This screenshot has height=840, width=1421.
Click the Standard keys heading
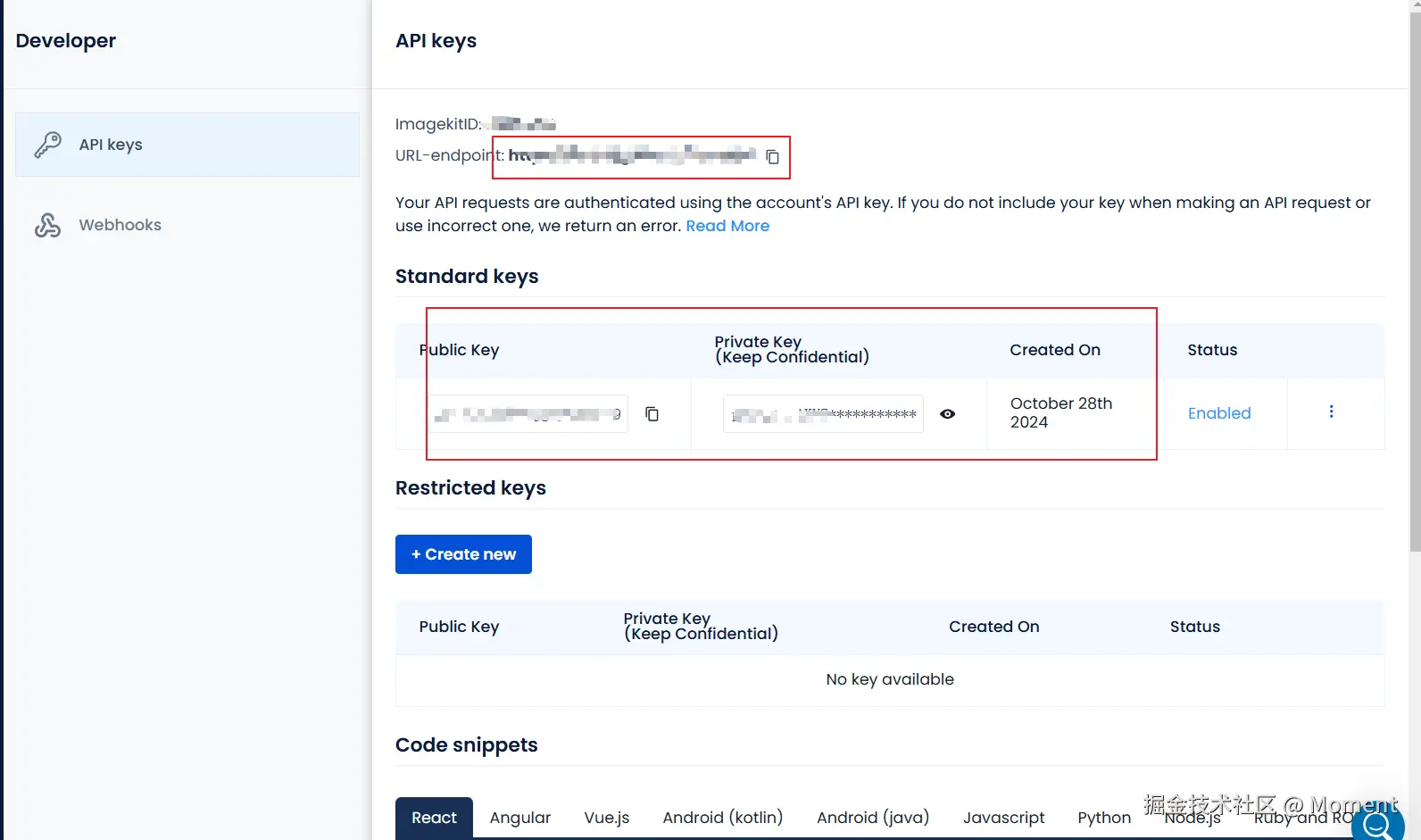click(467, 277)
